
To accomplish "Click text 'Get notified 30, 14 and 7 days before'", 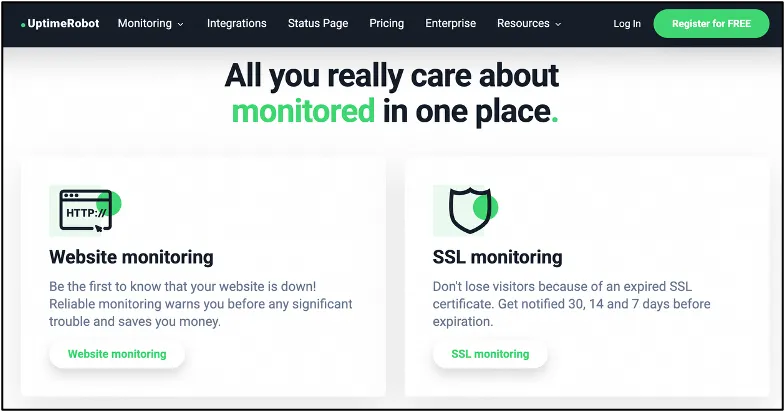I will tap(604, 304).
